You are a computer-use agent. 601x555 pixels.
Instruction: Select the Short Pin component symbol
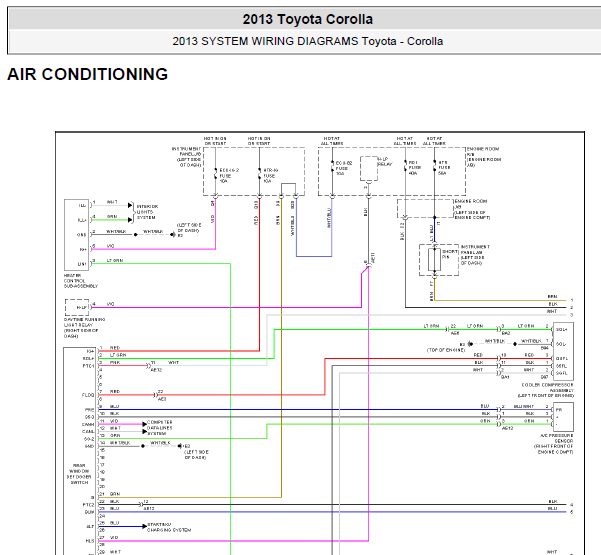[434, 259]
